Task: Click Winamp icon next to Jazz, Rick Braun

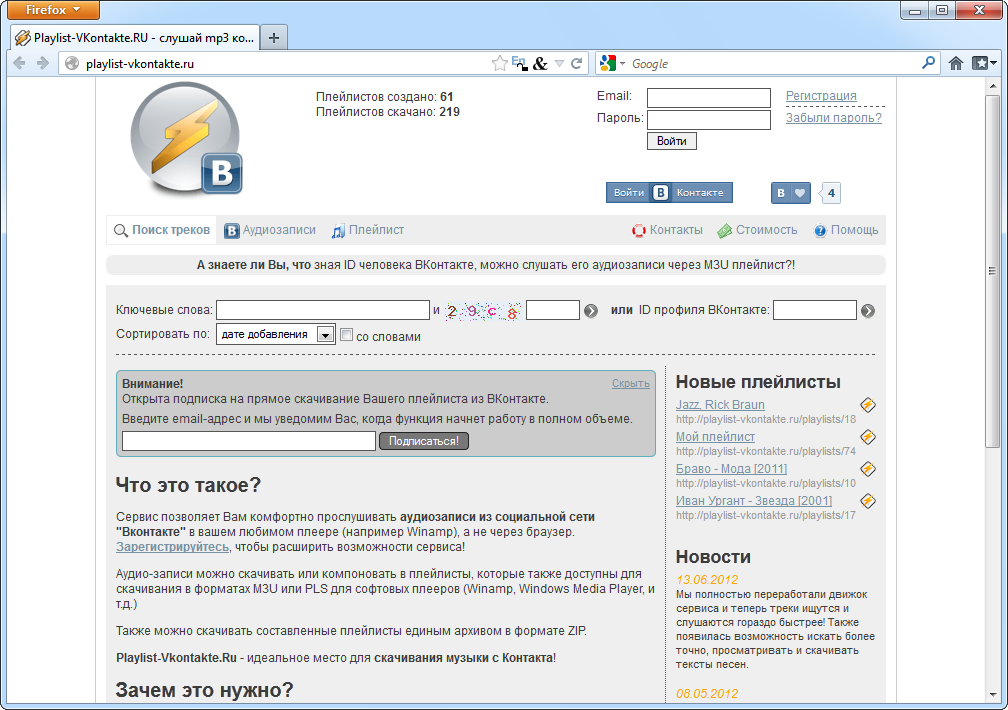Action: 868,405
